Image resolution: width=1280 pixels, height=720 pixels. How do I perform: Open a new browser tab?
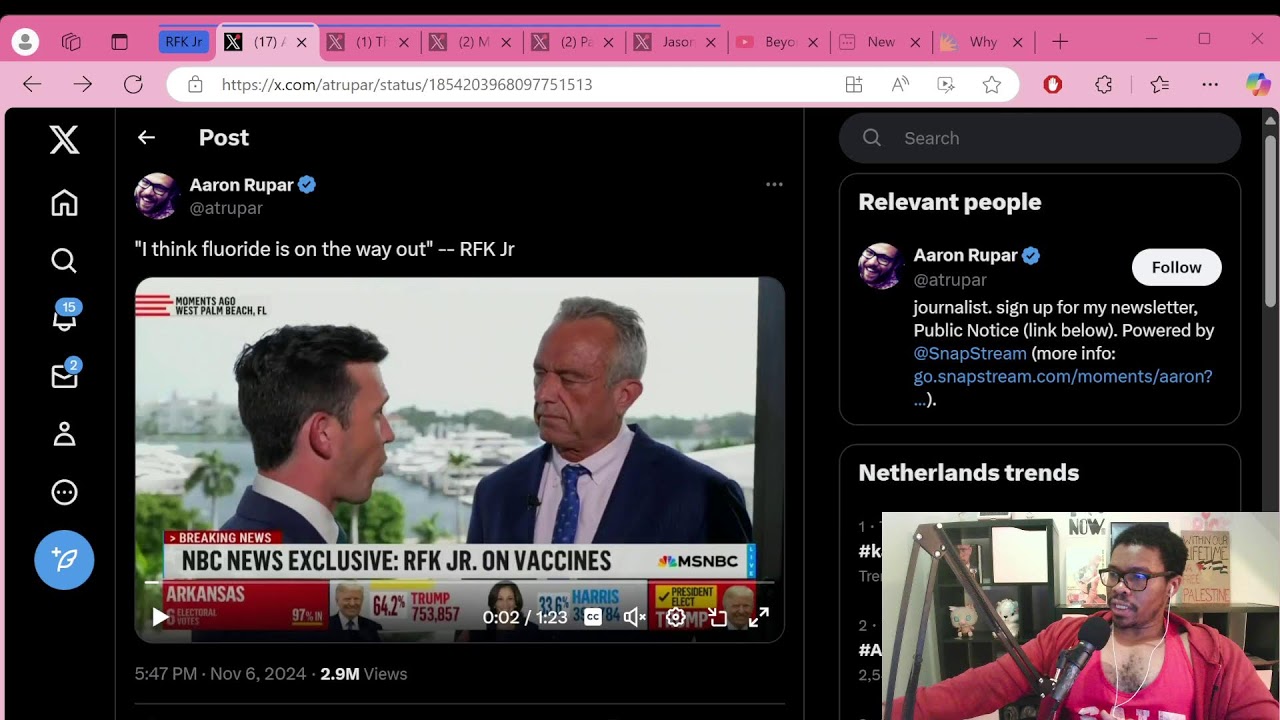[1060, 42]
